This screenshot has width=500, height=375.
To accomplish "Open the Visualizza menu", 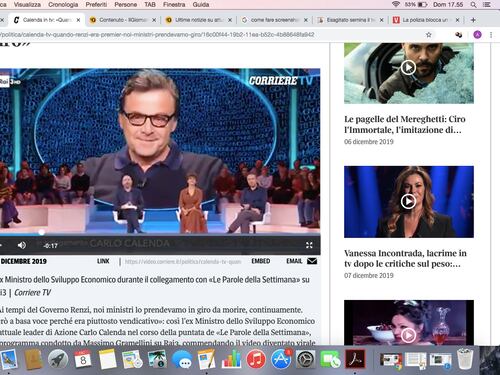I will [27, 5].
